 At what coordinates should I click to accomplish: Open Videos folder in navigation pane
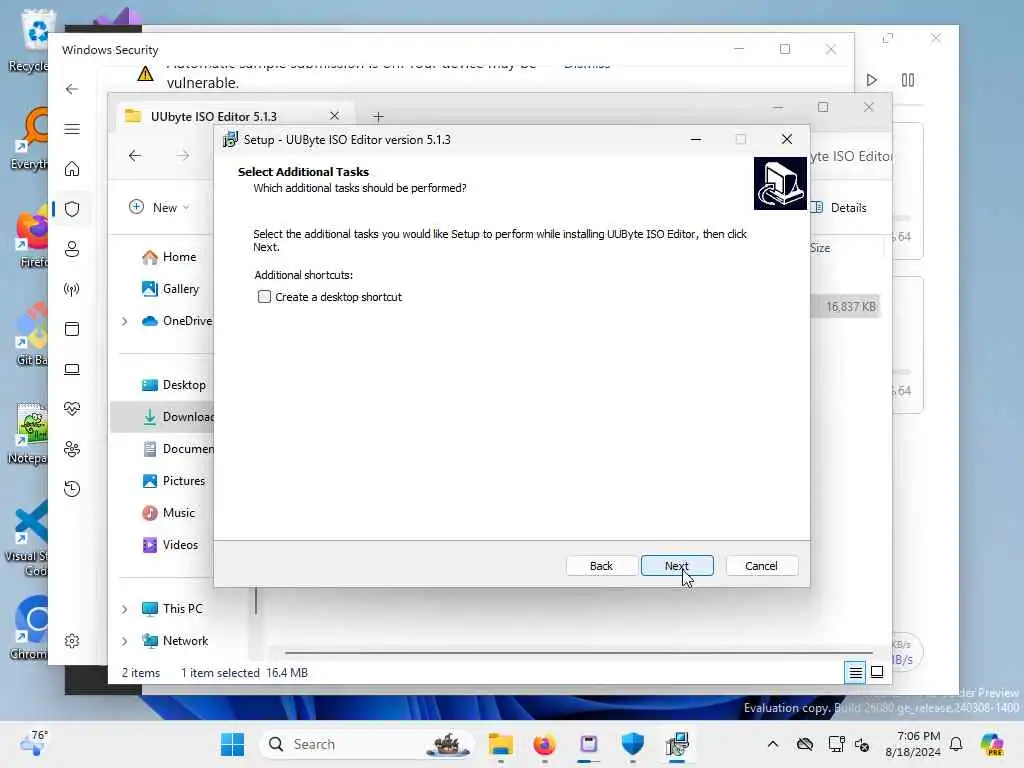click(170, 545)
